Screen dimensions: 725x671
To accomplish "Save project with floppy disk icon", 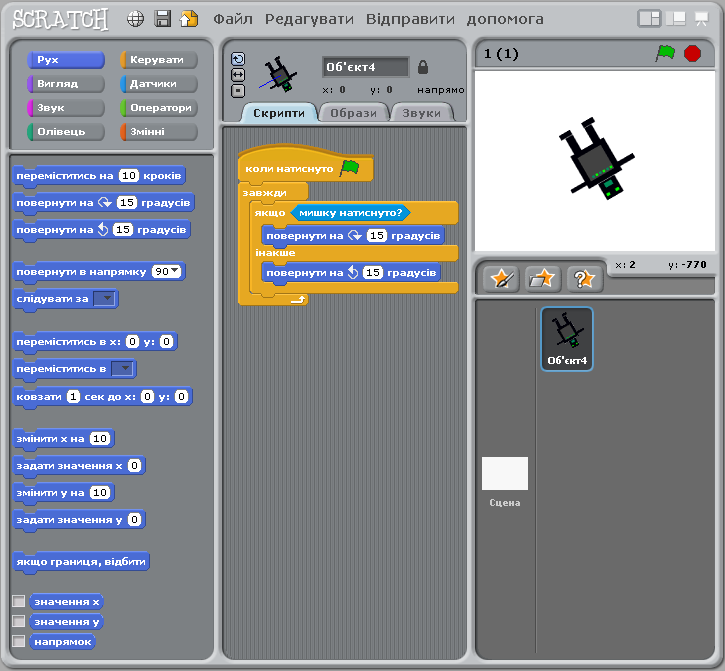I will [162, 19].
